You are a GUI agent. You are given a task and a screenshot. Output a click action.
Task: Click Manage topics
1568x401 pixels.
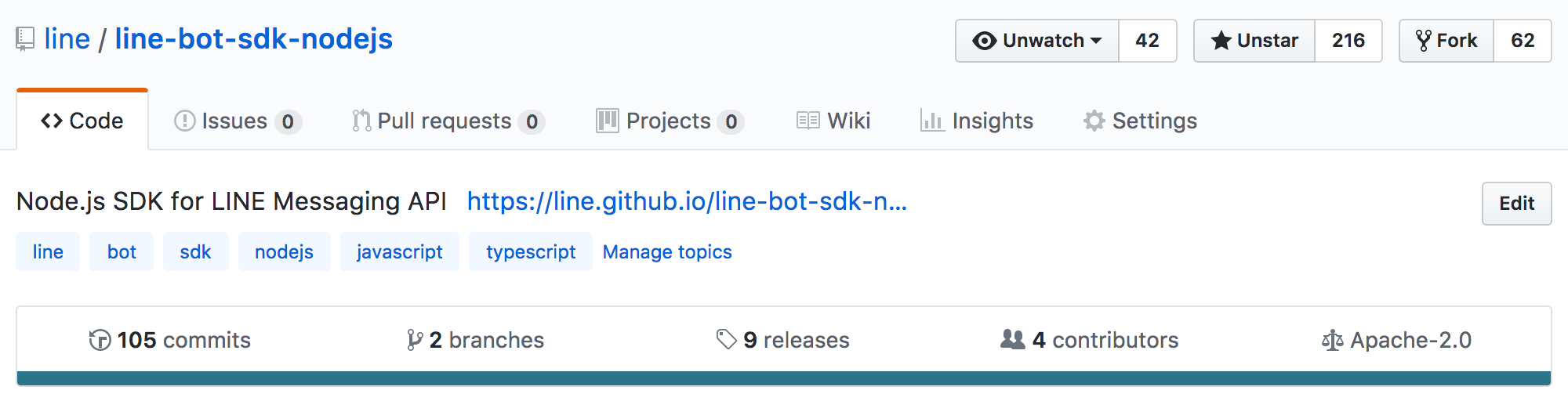pos(667,251)
